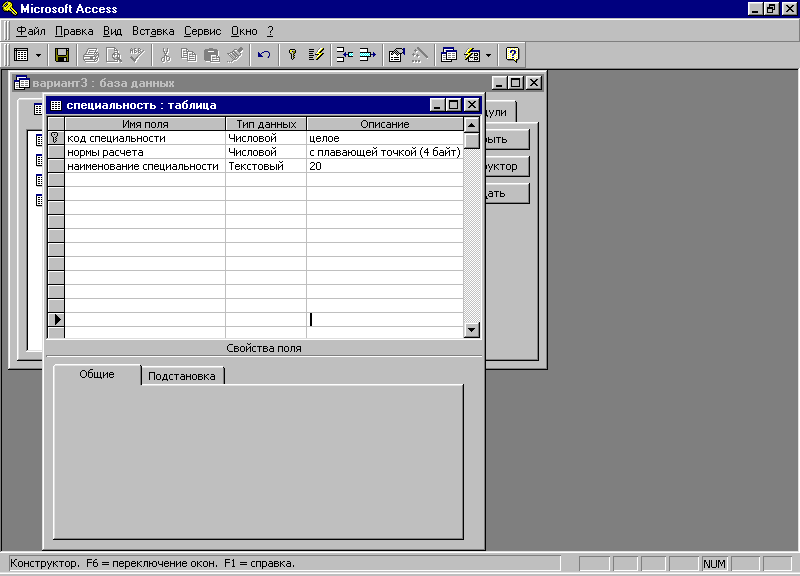This screenshot has width=800, height=576.
Task: Click the 'Описание' column header
Action: pyautogui.click(x=385, y=124)
